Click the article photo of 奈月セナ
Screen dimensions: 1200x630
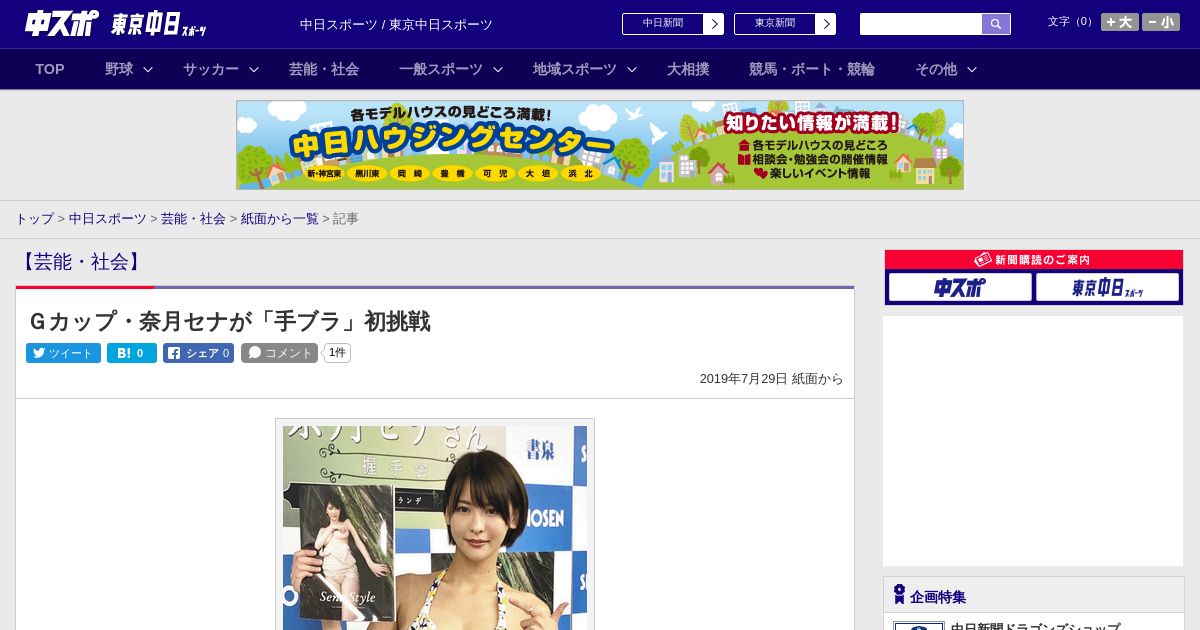(x=435, y=527)
